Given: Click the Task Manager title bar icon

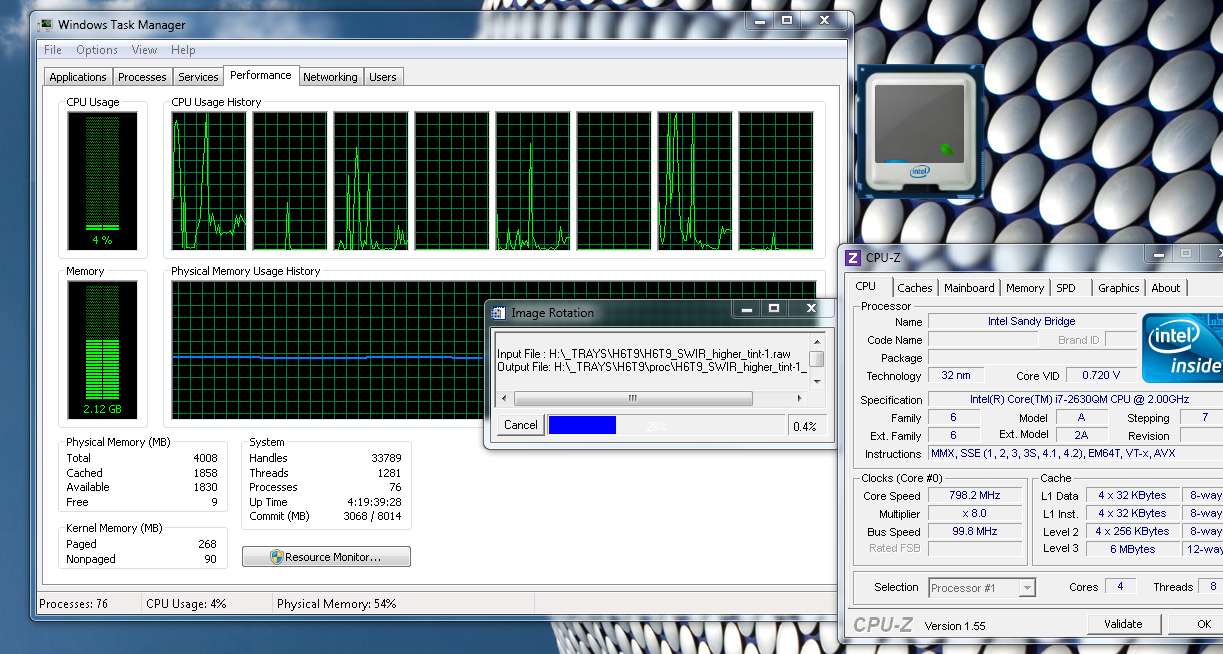Looking at the screenshot, I should click(x=46, y=24).
